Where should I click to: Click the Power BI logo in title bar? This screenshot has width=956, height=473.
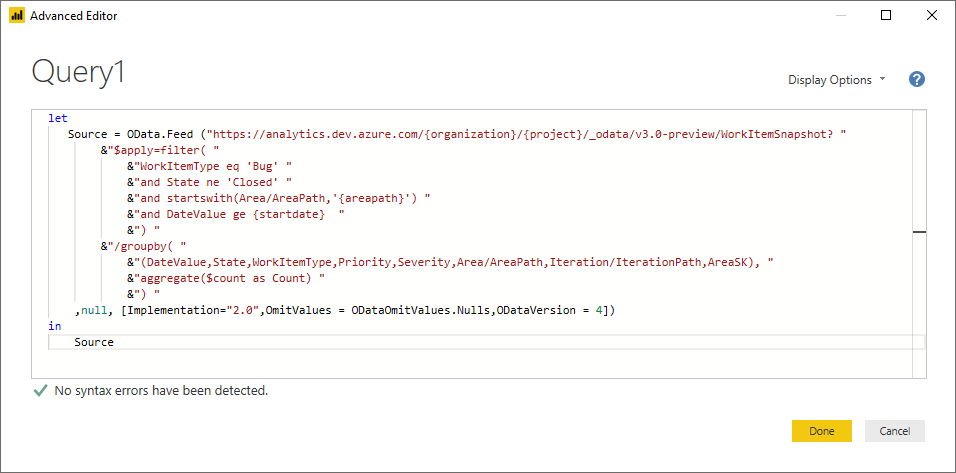point(16,16)
